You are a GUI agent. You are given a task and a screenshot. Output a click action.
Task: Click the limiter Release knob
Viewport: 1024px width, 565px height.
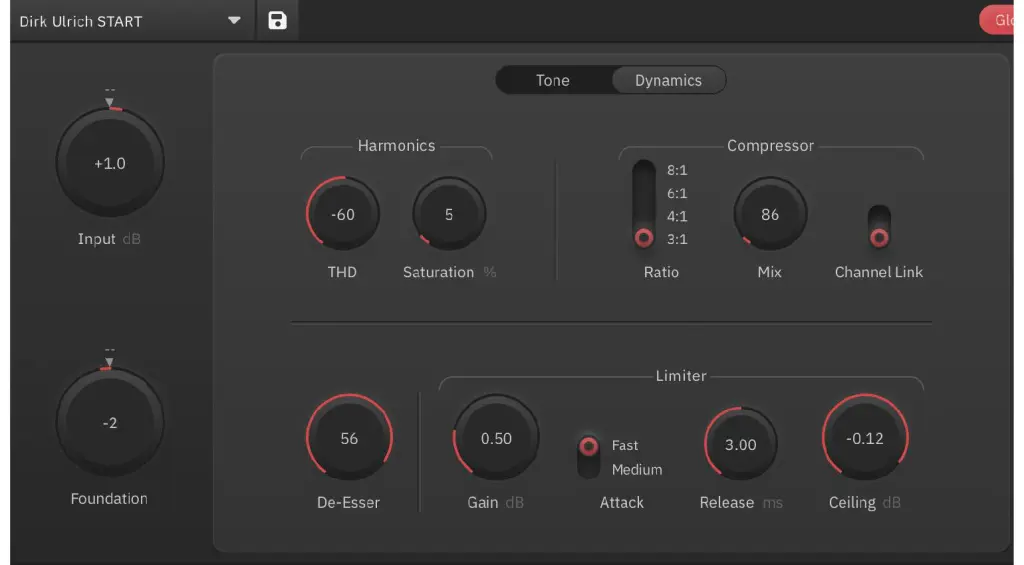click(x=741, y=444)
